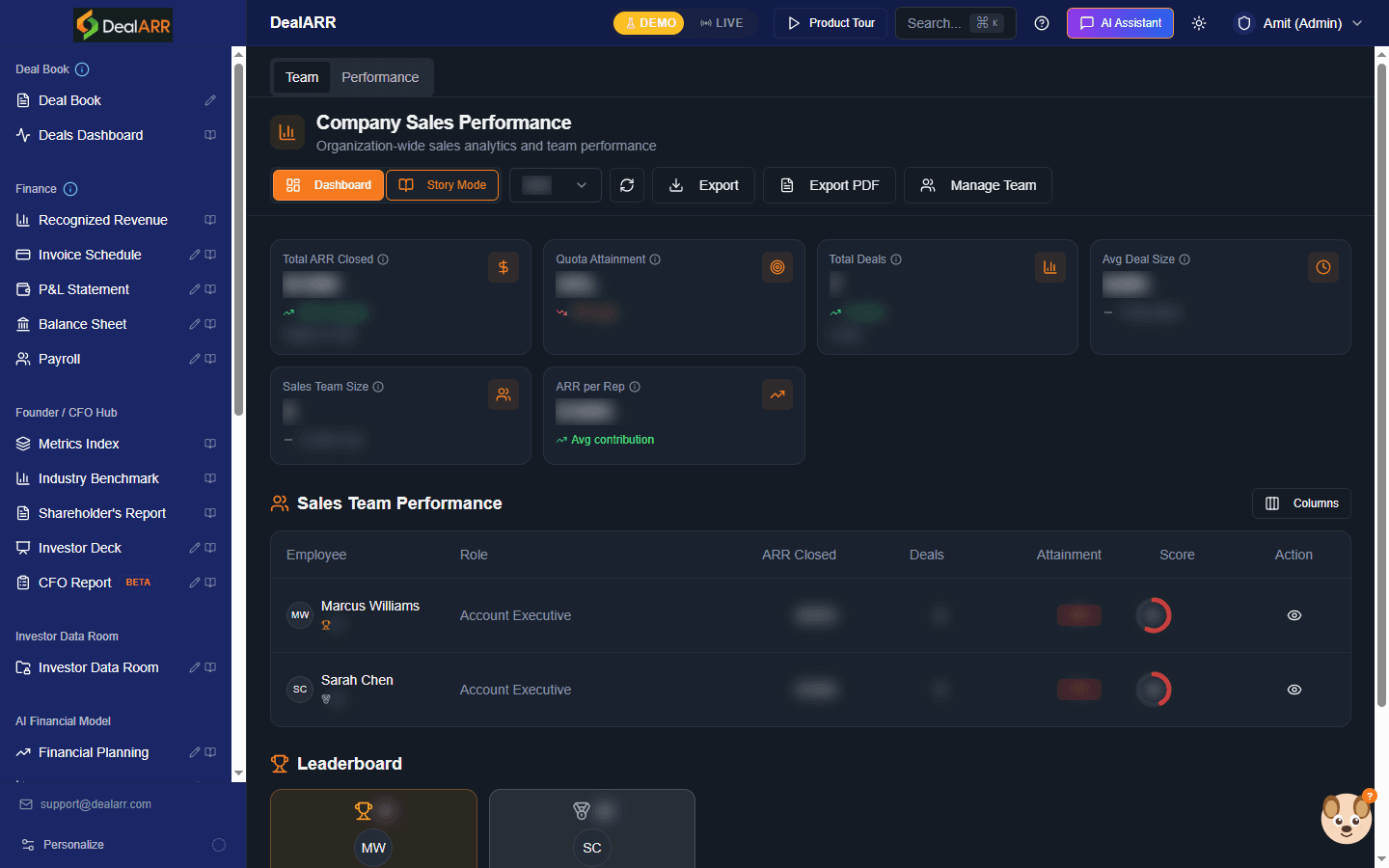Click the Export button
The image size is (1389, 868).
click(x=703, y=185)
